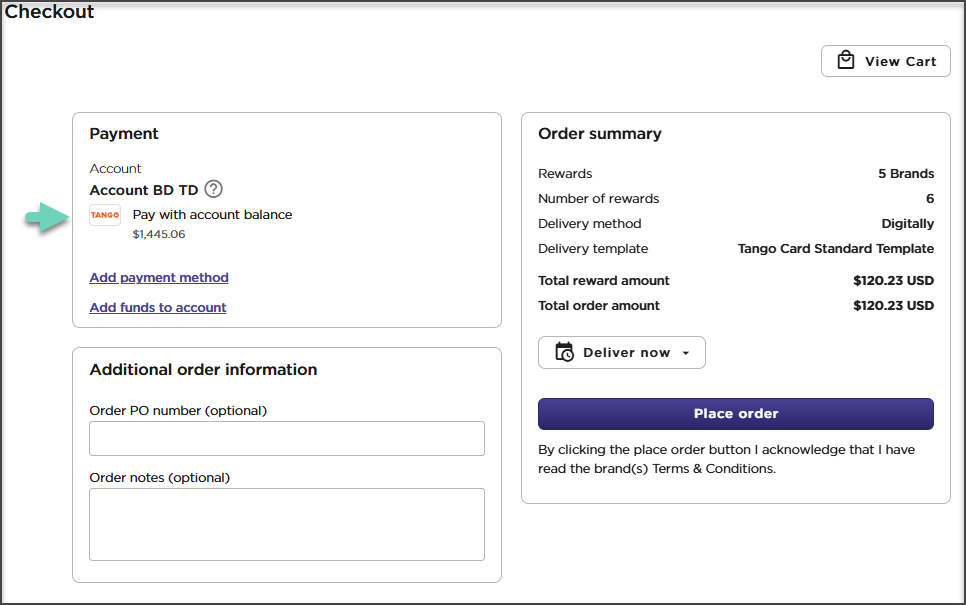The height and width of the screenshot is (605, 966).
Task: Click the Total order amount $120.23 USD value
Action: (x=893, y=306)
